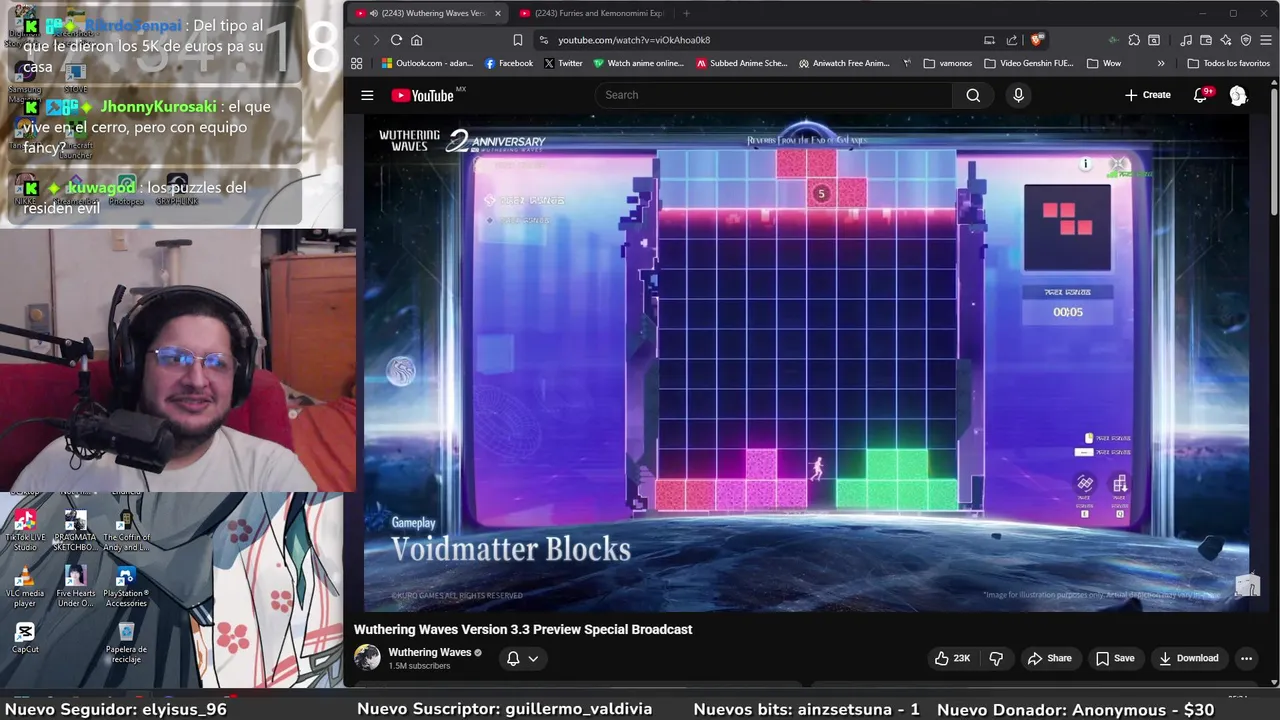Open the bookmarks apps grid icon
This screenshot has height=720, width=1280.
356,63
